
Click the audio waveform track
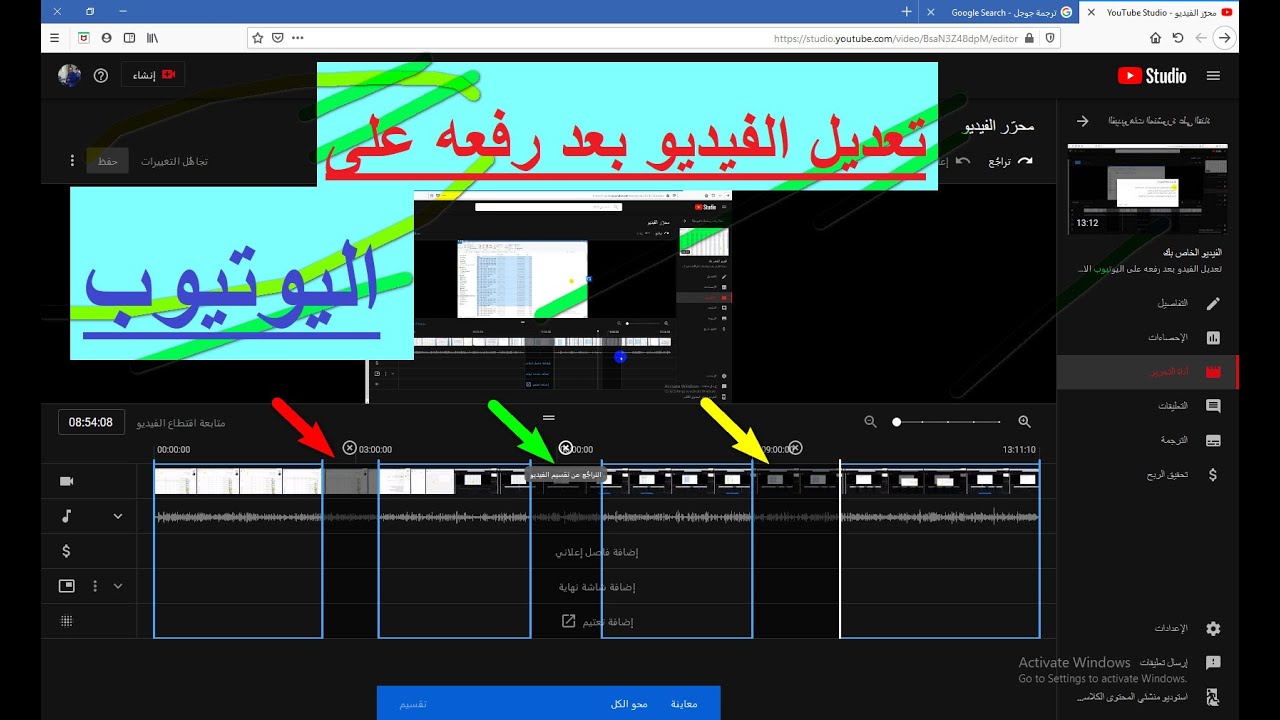click(x=597, y=517)
